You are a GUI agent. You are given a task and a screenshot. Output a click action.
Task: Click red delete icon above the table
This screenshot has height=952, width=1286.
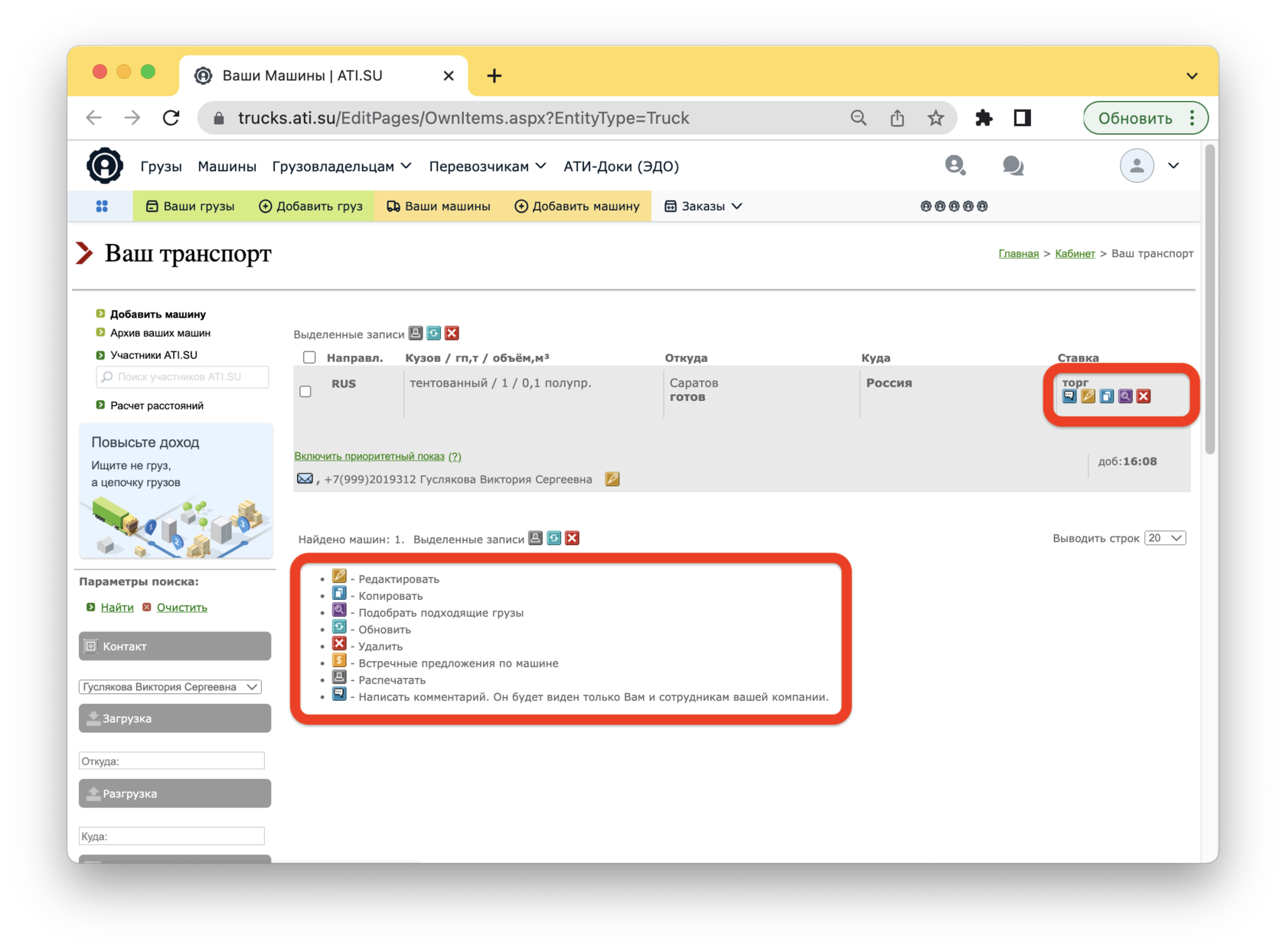(x=452, y=333)
